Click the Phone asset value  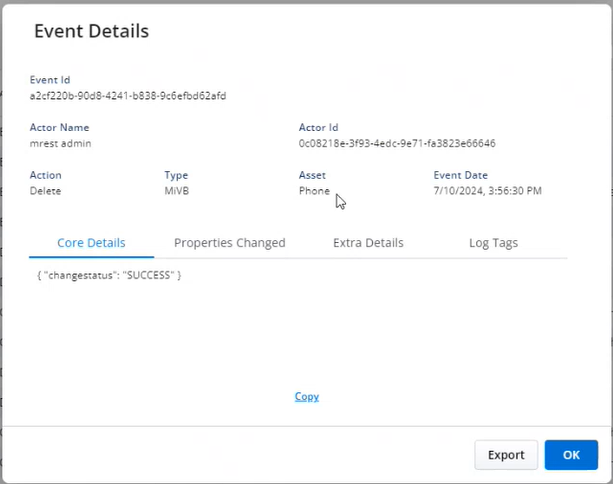(x=314, y=191)
